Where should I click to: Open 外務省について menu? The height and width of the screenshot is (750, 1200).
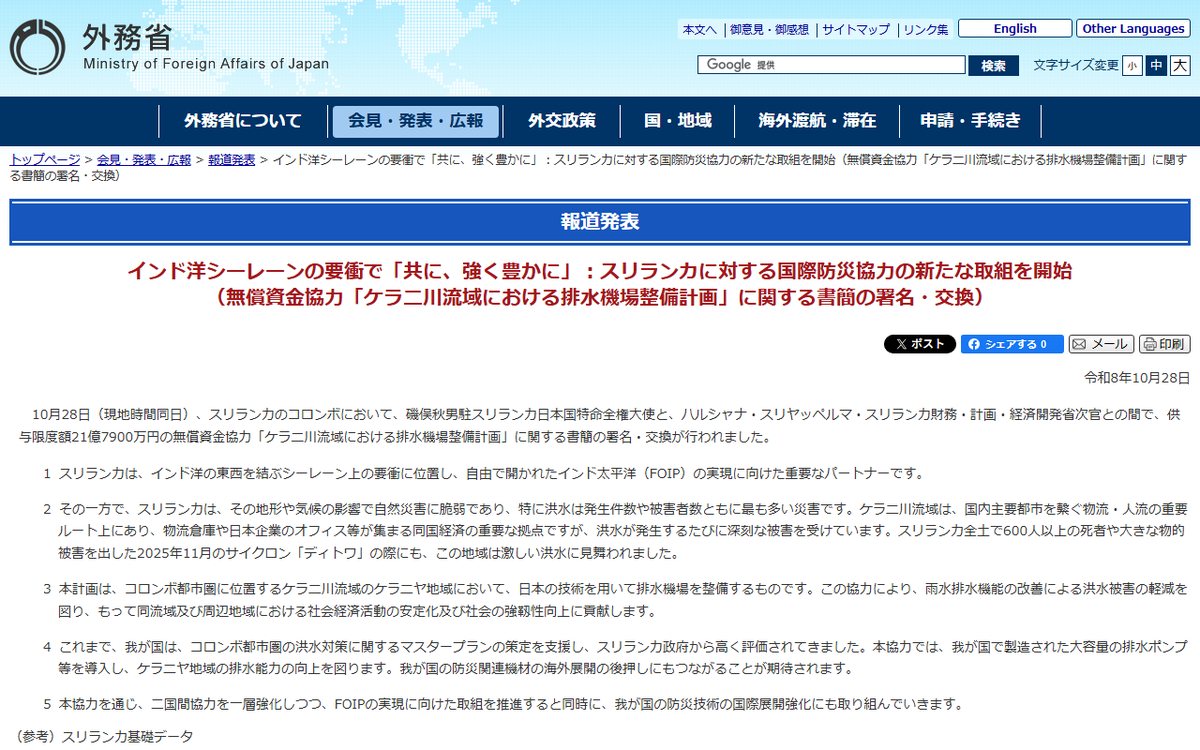243,121
